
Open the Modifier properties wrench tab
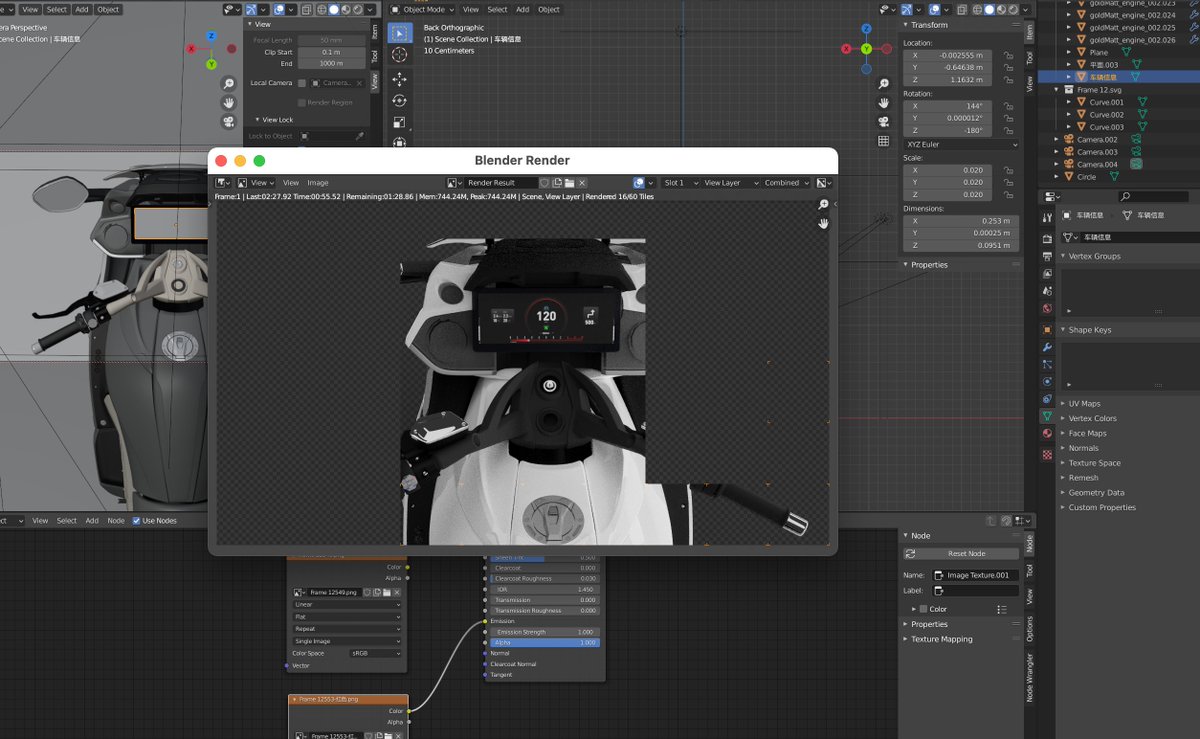[x=1047, y=347]
